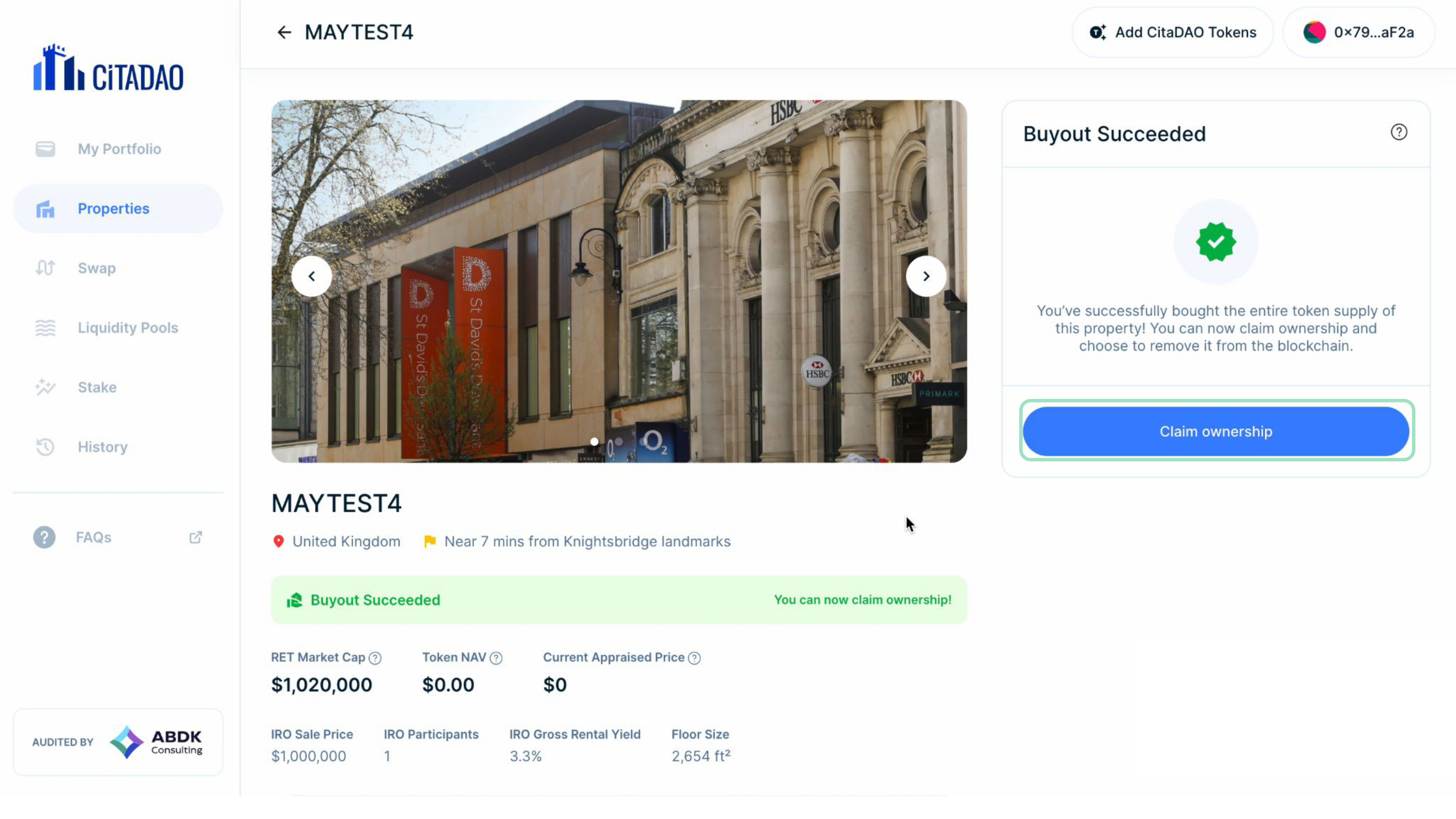Open the My Portfolio page
This screenshot has height=819, width=1456.
click(x=119, y=149)
